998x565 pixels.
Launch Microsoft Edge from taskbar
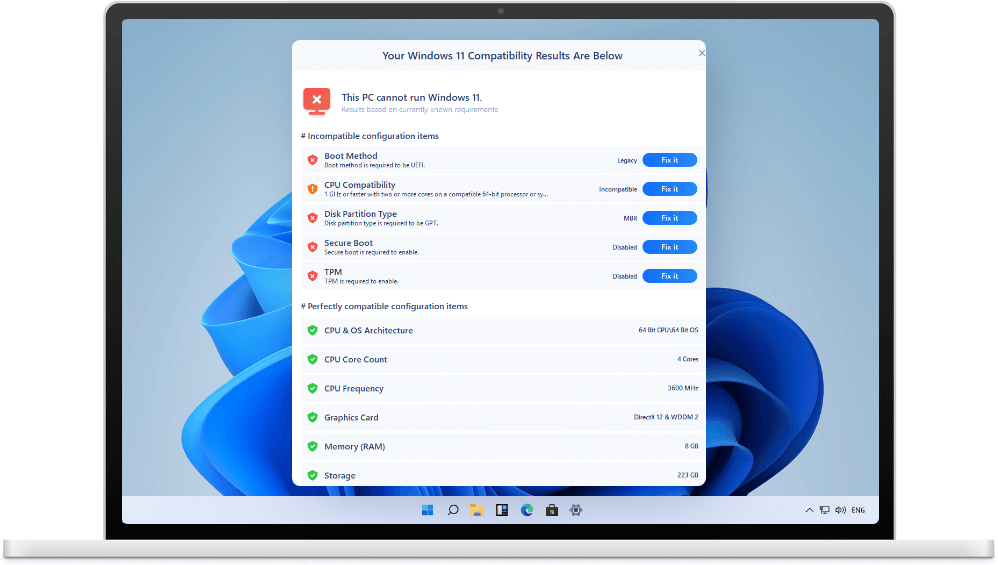[x=526, y=510]
